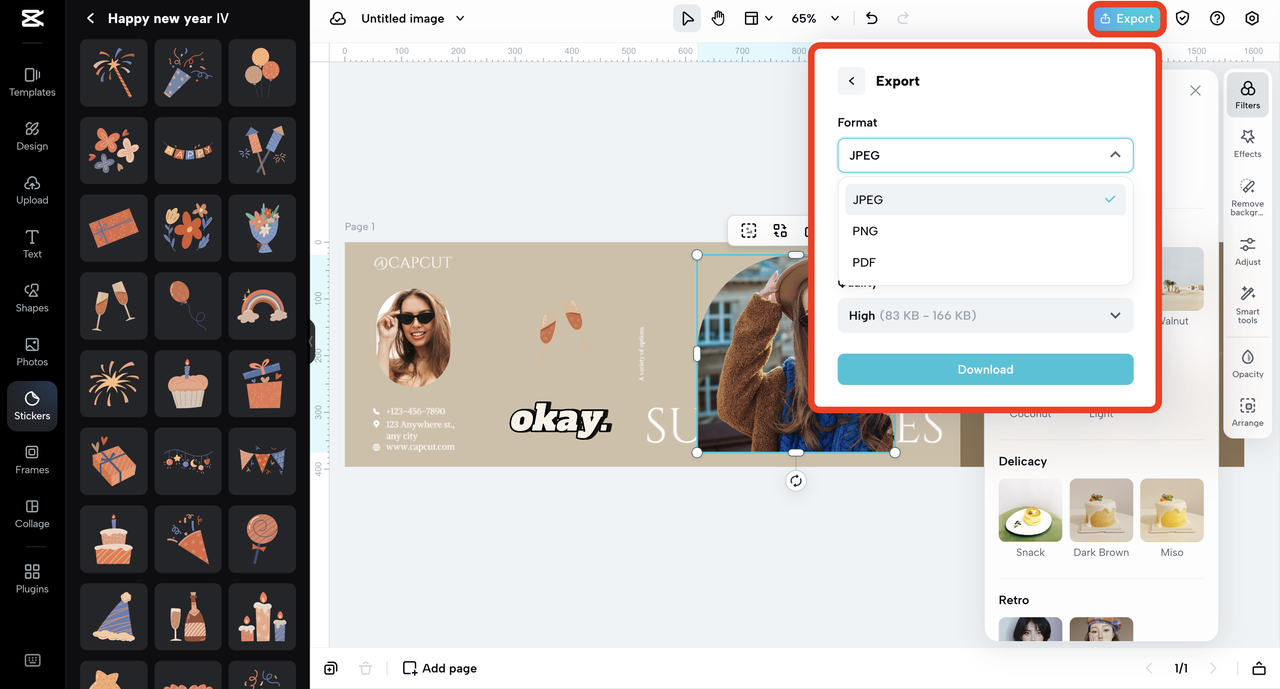Screen dimensions: 1280x689
Task: Open the Filters tool
Action: point(1247,94)
